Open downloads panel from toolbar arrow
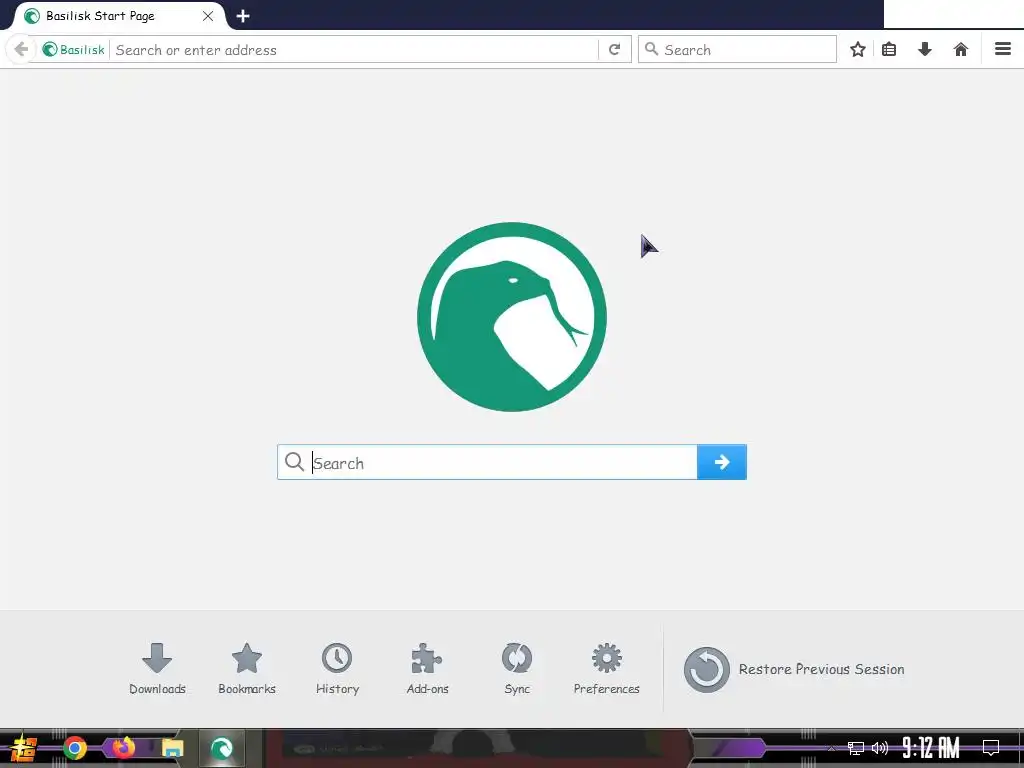Viewport: 1024px width, 768px height. [x=925, y=49]
